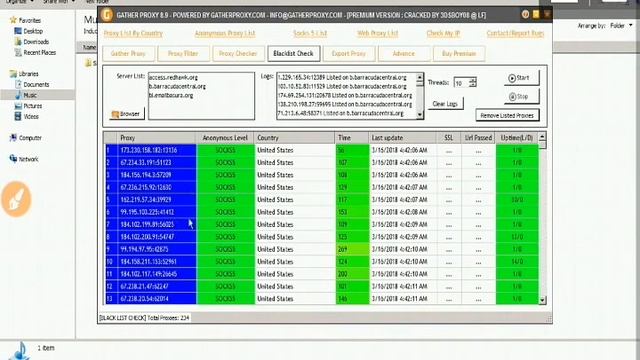Click music note icon in Explorer details pane
Image resolution: width=640 pixels, height=360 pixels.
pos(18,350)
